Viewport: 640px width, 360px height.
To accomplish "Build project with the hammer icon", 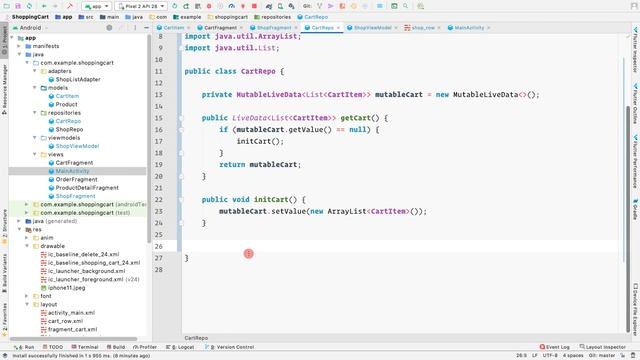I will pos(70,6).
